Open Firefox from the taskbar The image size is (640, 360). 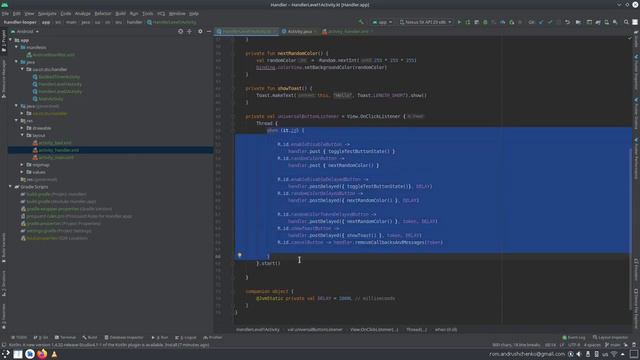(42, 354)
